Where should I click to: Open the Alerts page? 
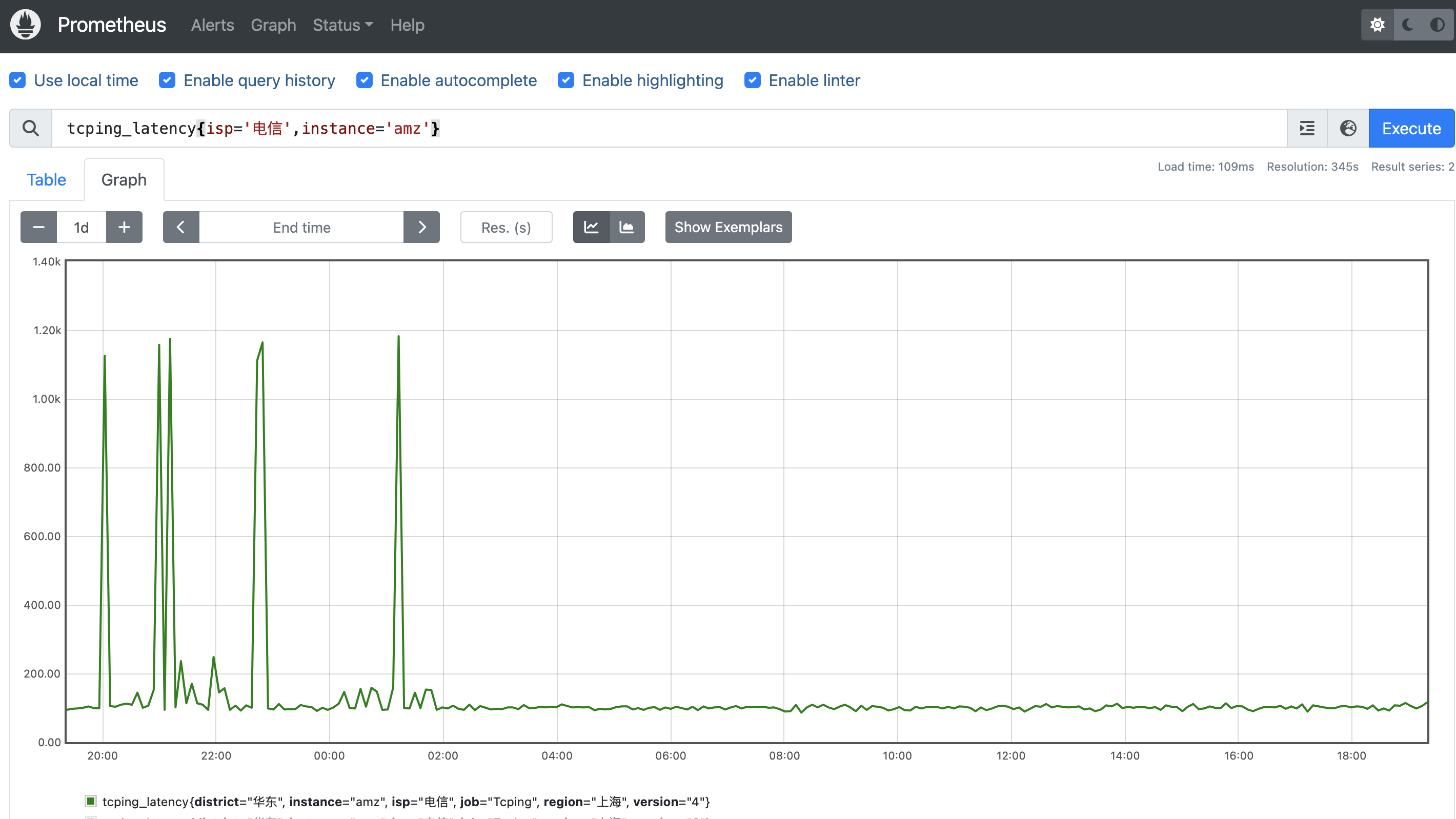click(212, 25)
